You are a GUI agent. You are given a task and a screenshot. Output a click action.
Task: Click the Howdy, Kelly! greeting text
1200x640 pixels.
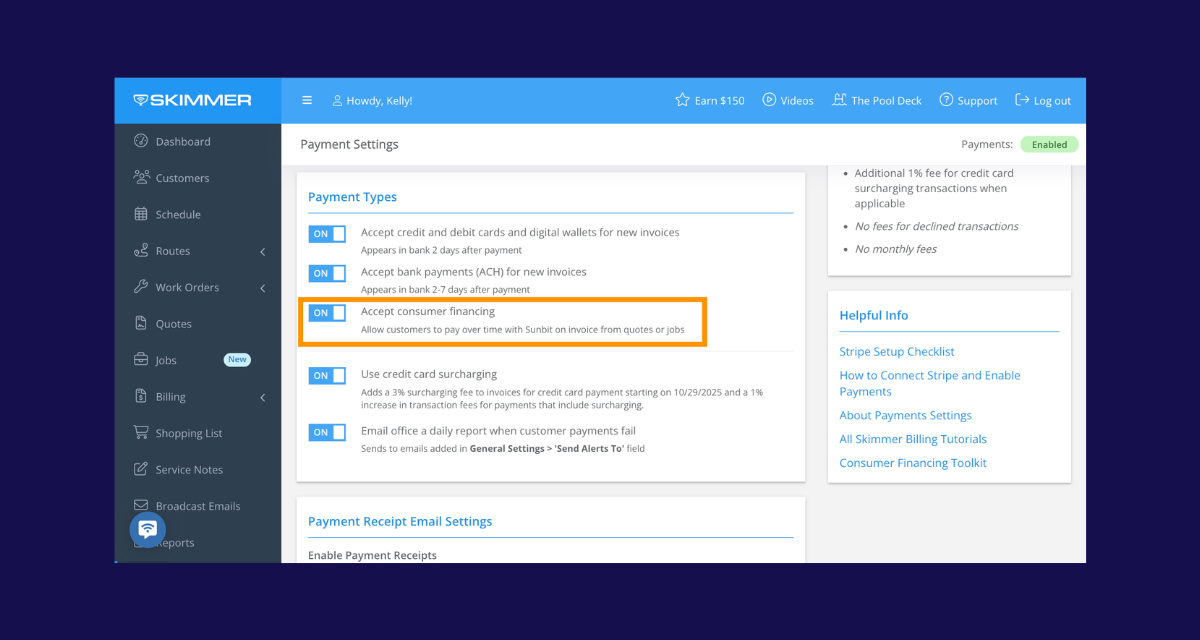point(379,100)
